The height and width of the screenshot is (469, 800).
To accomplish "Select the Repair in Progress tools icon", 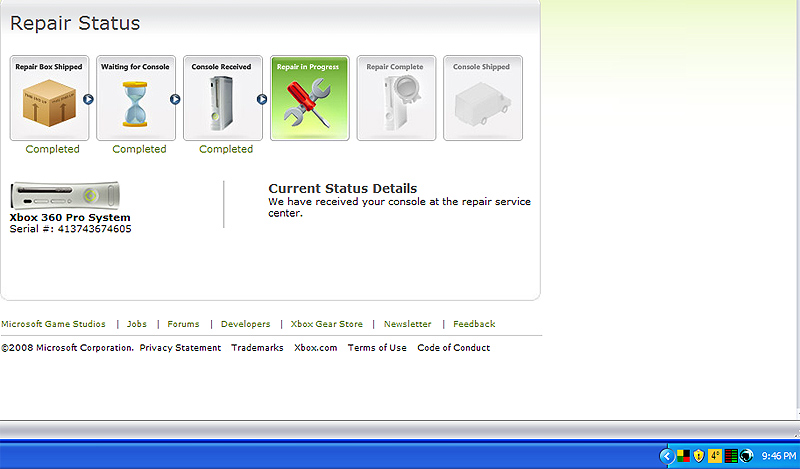I will pyautogui.click(x=308, y=103).
